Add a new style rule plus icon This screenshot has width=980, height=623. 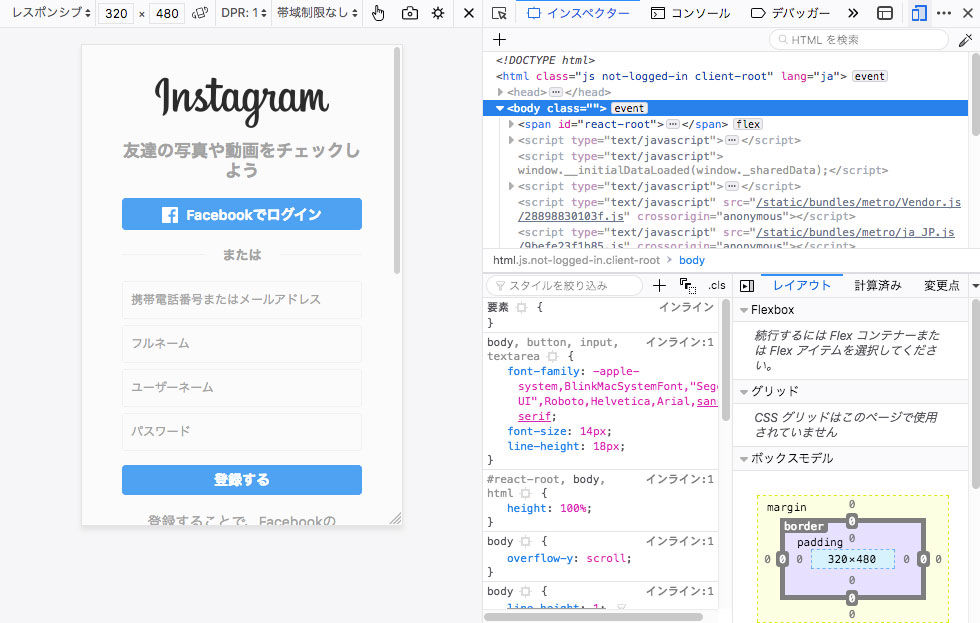pyautogui.click(x=659, y=286)
